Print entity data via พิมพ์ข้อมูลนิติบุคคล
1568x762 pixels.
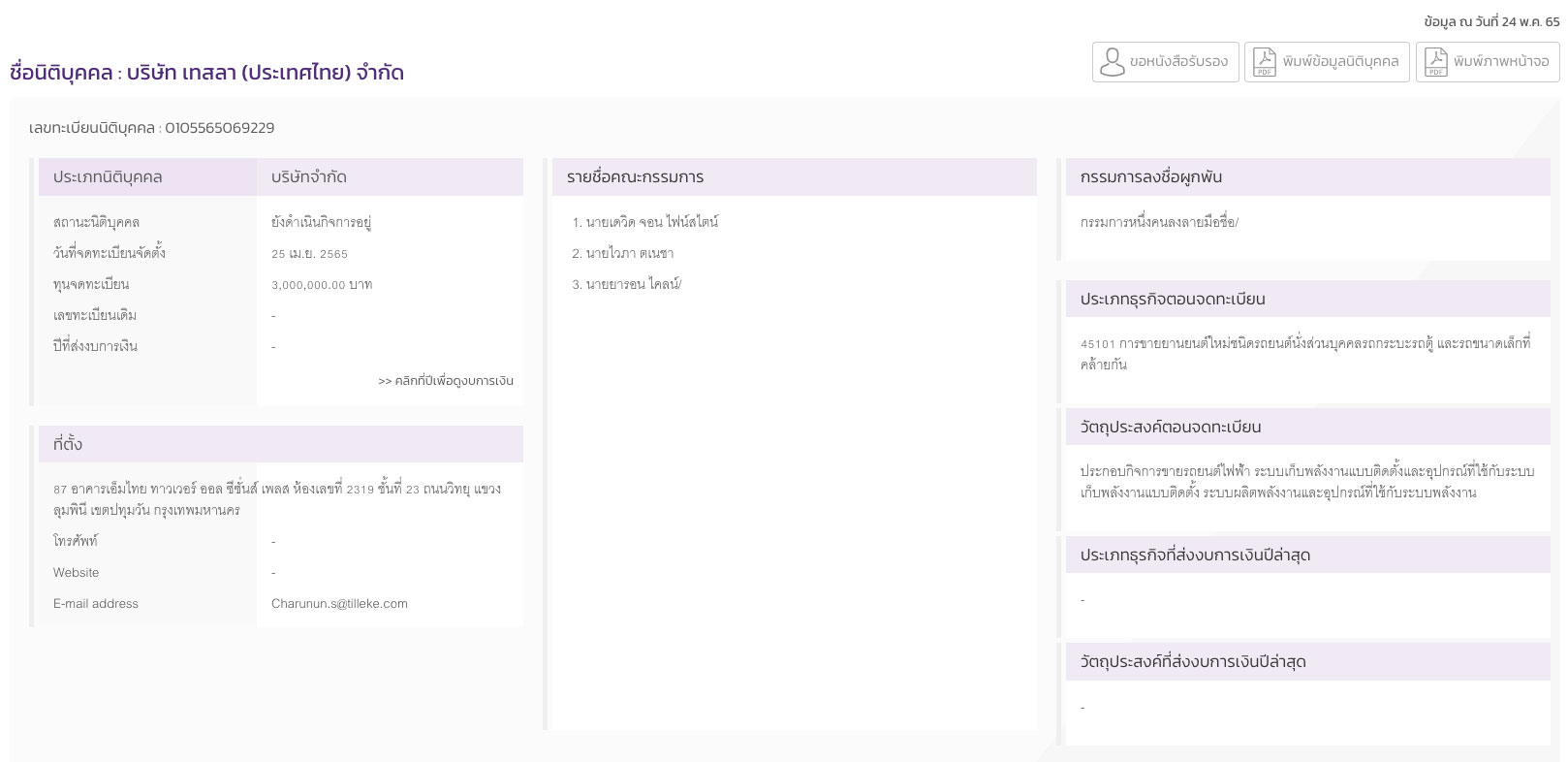(1327, 62)
